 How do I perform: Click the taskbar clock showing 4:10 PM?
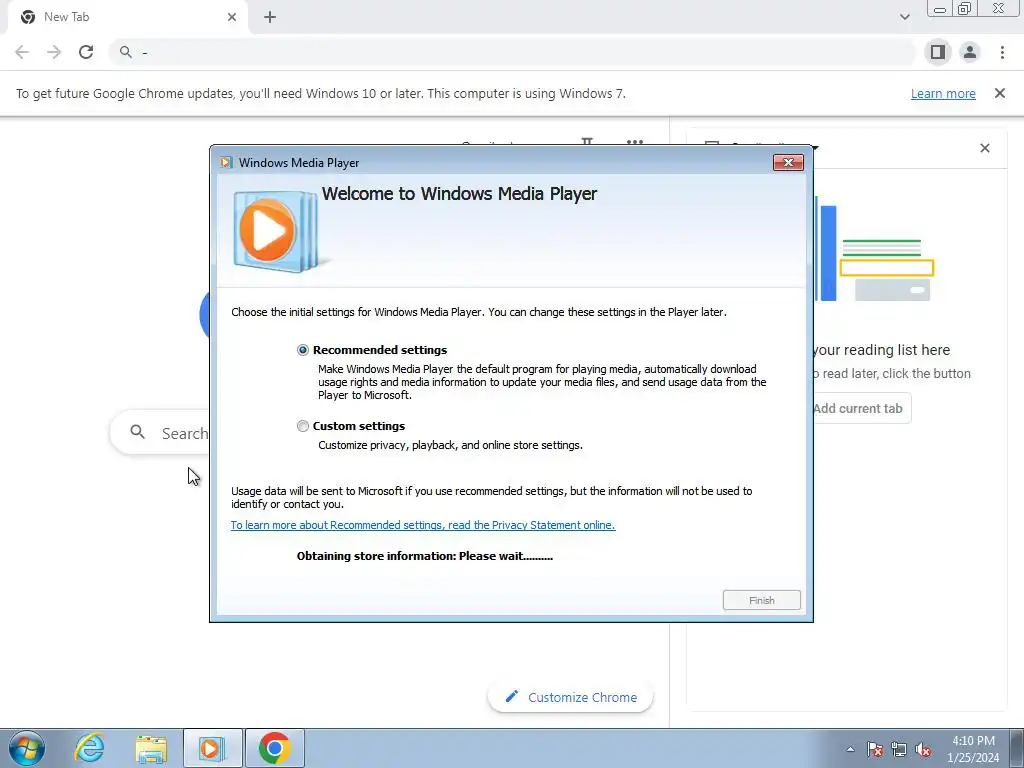click(x=973, y=749)
